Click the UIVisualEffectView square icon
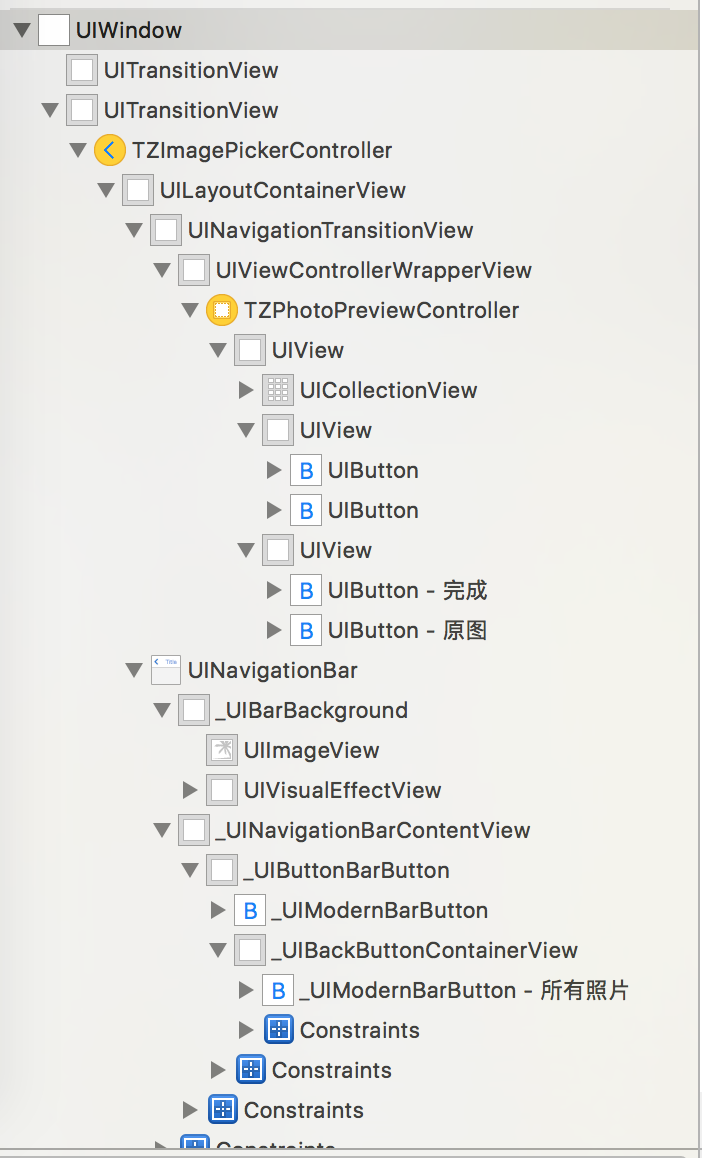Viewport: 702px width, 1158px height. pyautogui.click(x=221, y=790)
